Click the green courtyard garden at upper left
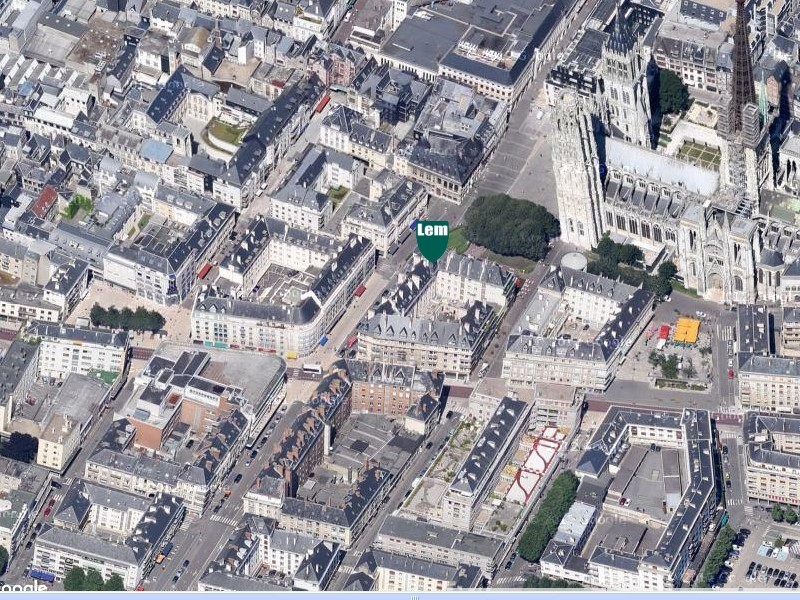Screen dimensions: 800x600 click(x=226, y=131)
